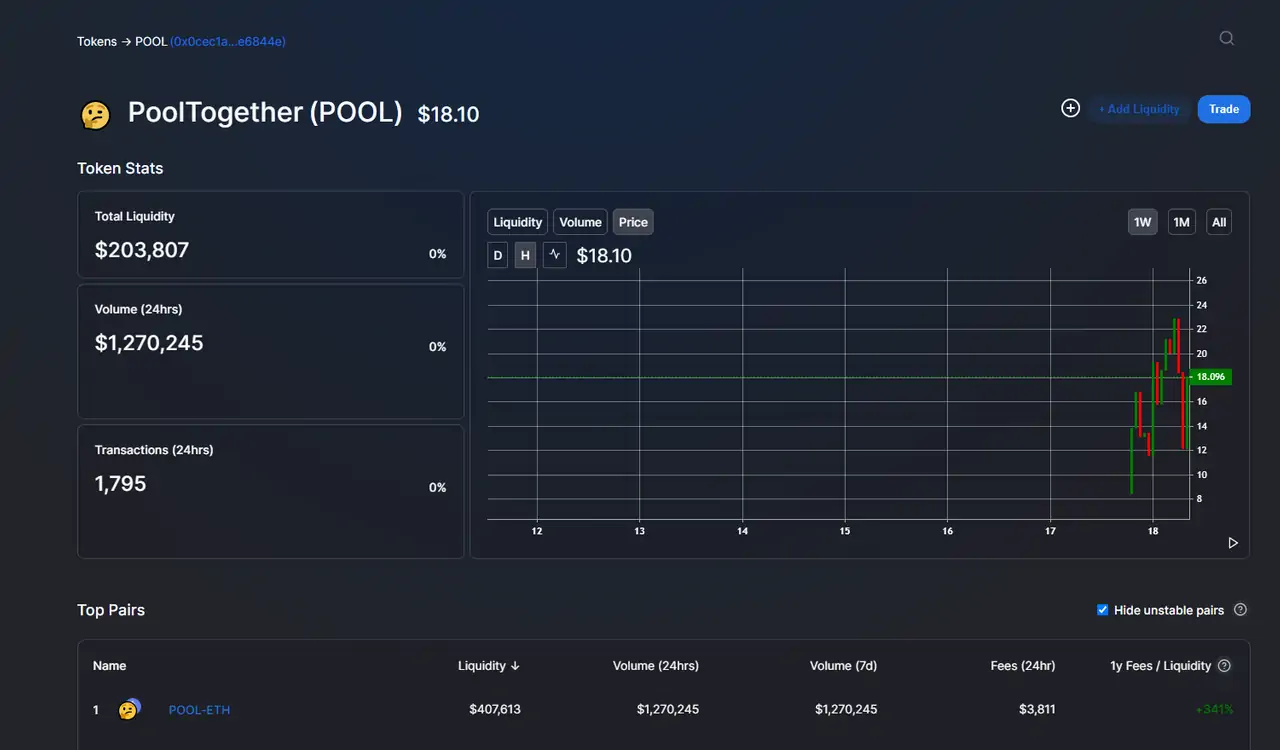Viewport: 1280px width, 750px height.
Task: Sort pairs by Liquidity column header
Action: (489, 666)
